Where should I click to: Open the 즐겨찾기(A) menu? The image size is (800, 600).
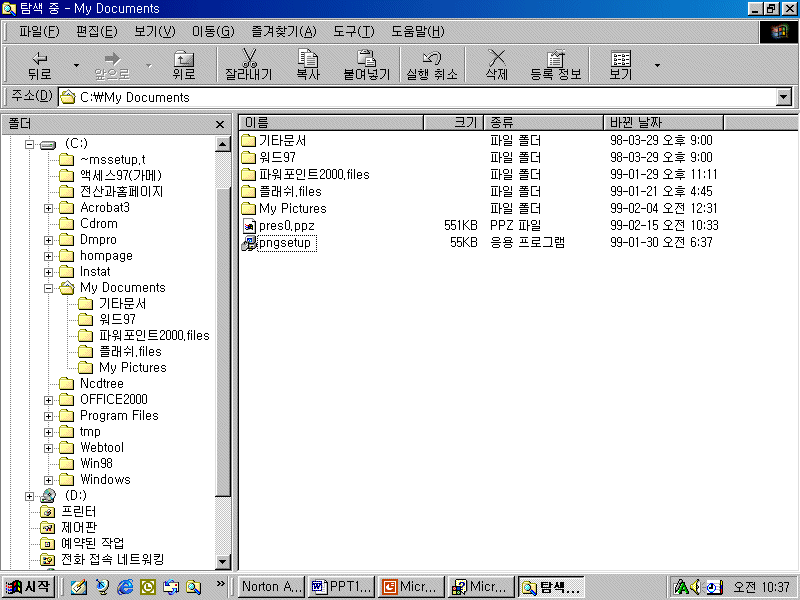(x=284, y=32)
